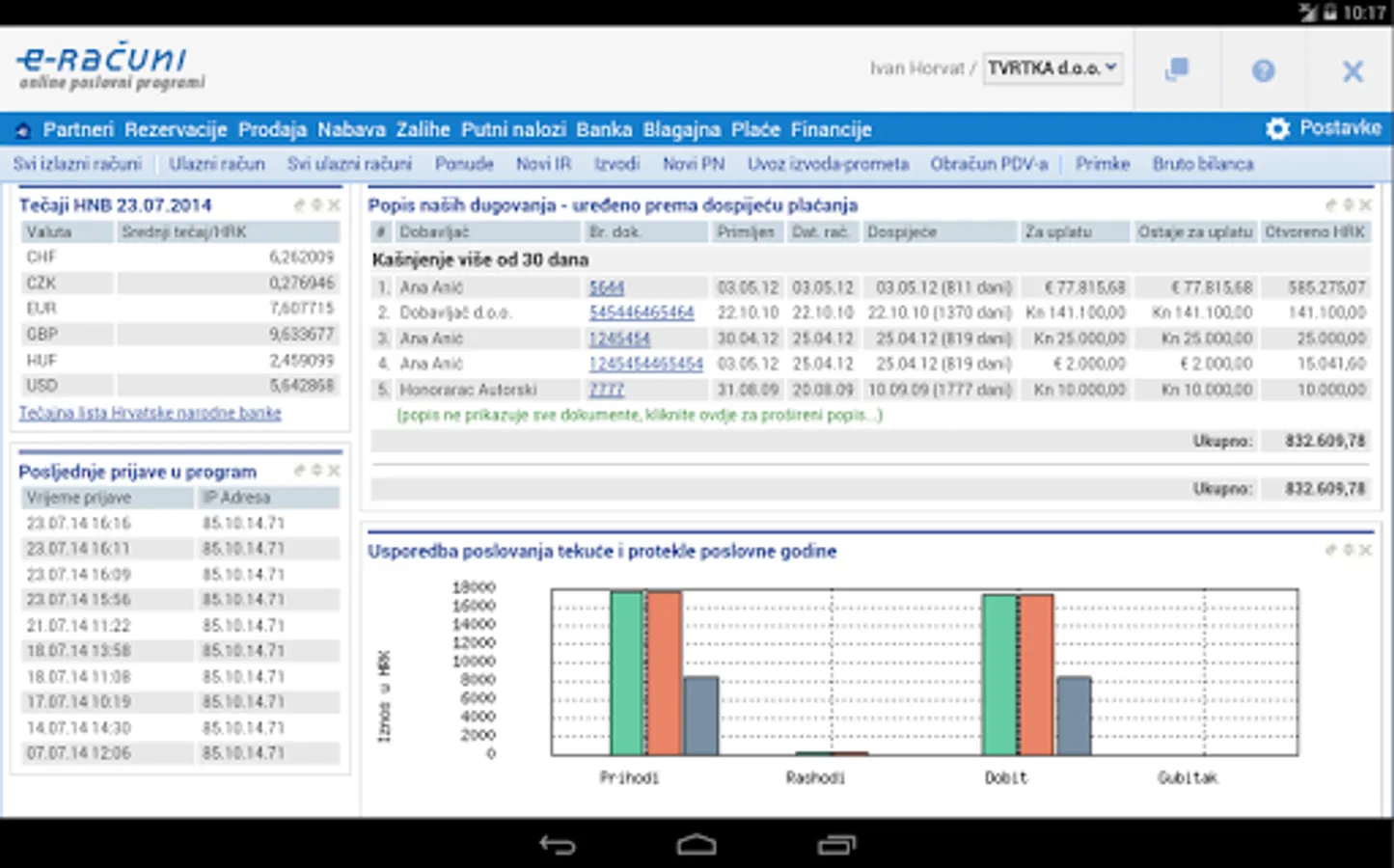Open document number 1245454
This screenshot has width=1394, height=868.
click(x=619, y=339)
